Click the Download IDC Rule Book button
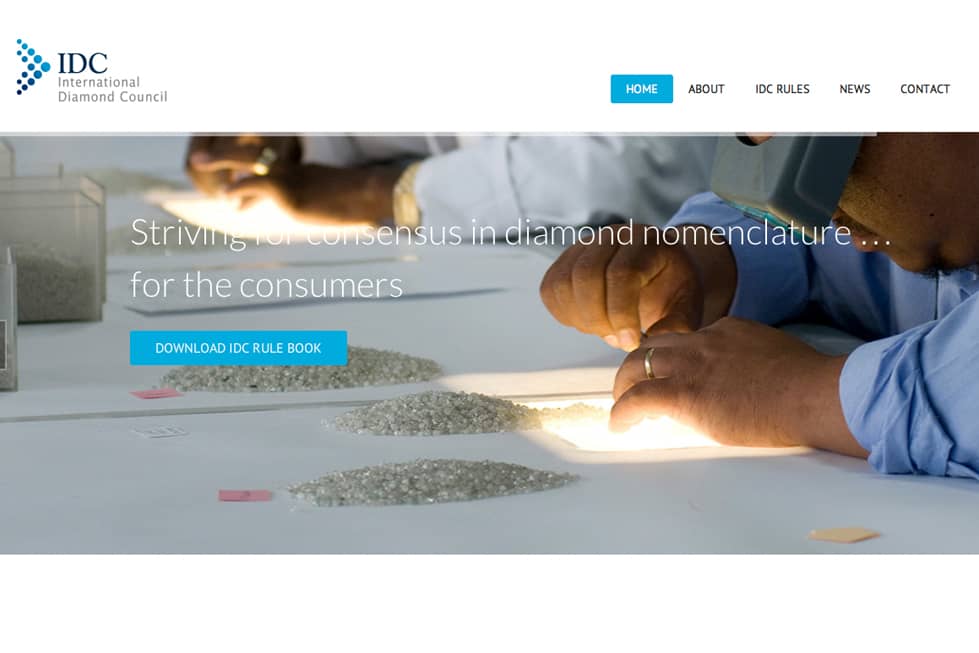This screenshot has width=979, height=653. click(239, 348)
